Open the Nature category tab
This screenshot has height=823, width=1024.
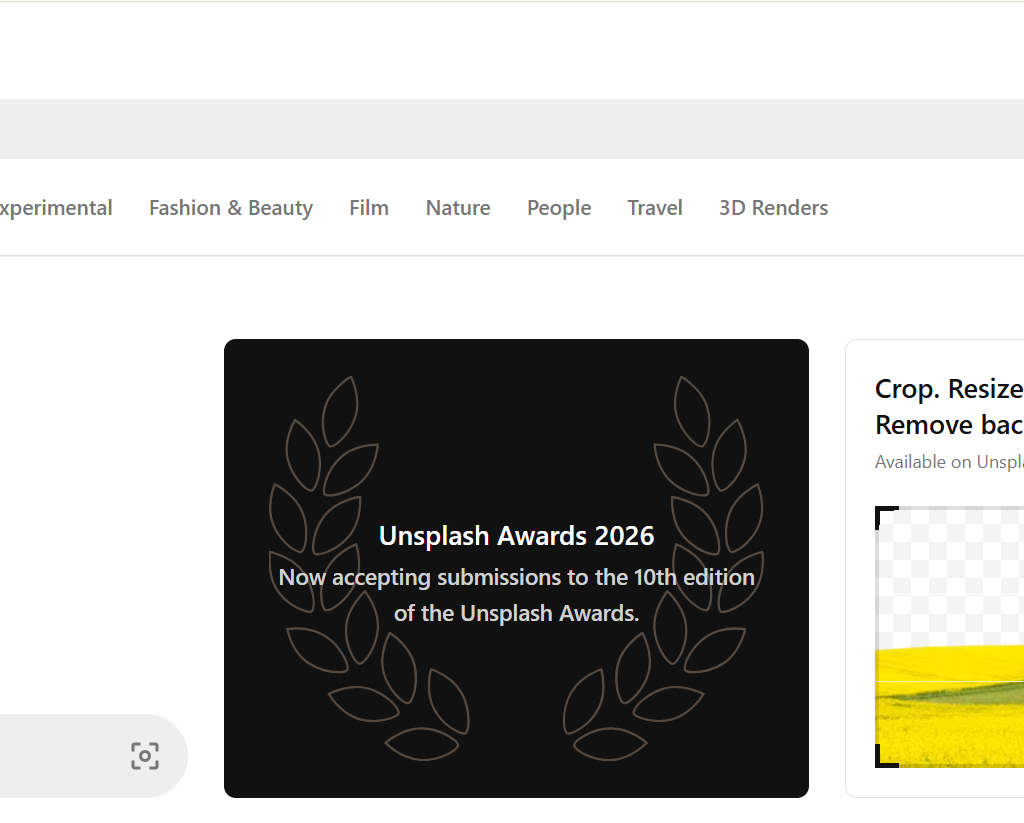tap(458, 208)
